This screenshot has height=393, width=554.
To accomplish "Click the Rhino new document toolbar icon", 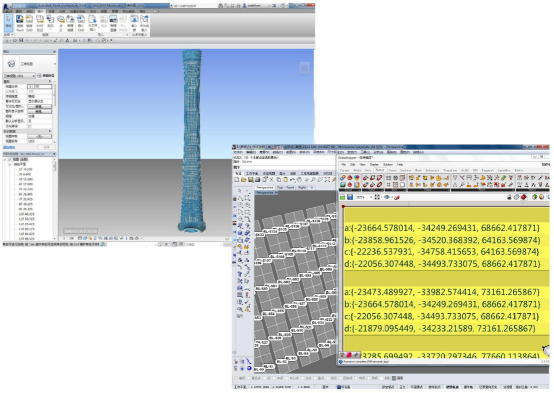I will tap(237, 180).
